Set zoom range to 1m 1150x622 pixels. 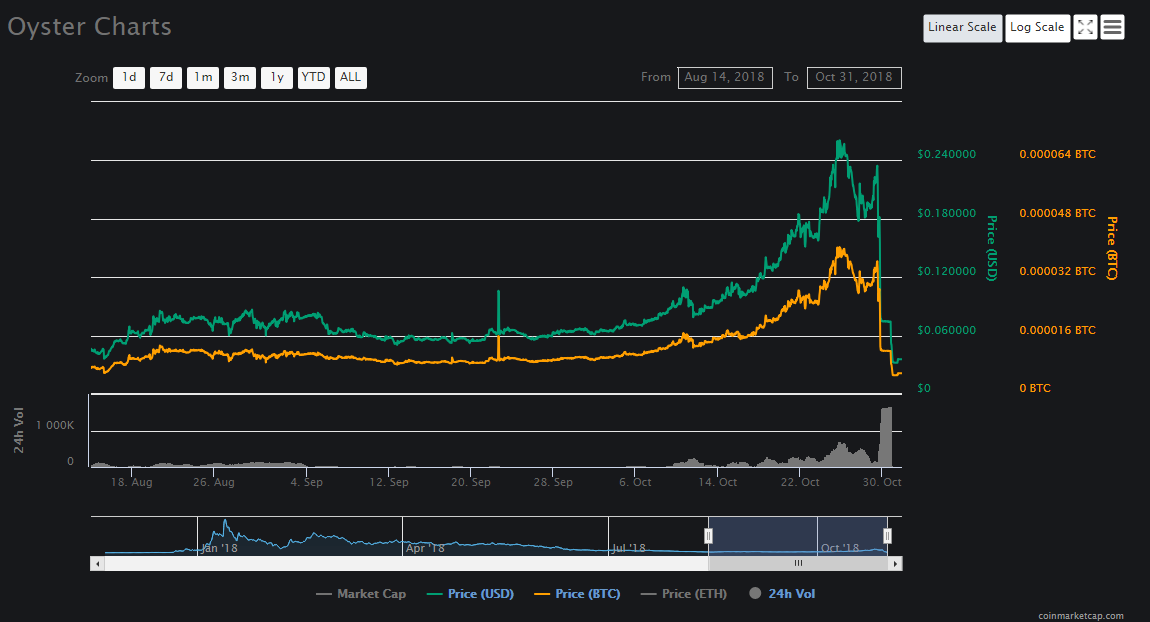point(203,77)
